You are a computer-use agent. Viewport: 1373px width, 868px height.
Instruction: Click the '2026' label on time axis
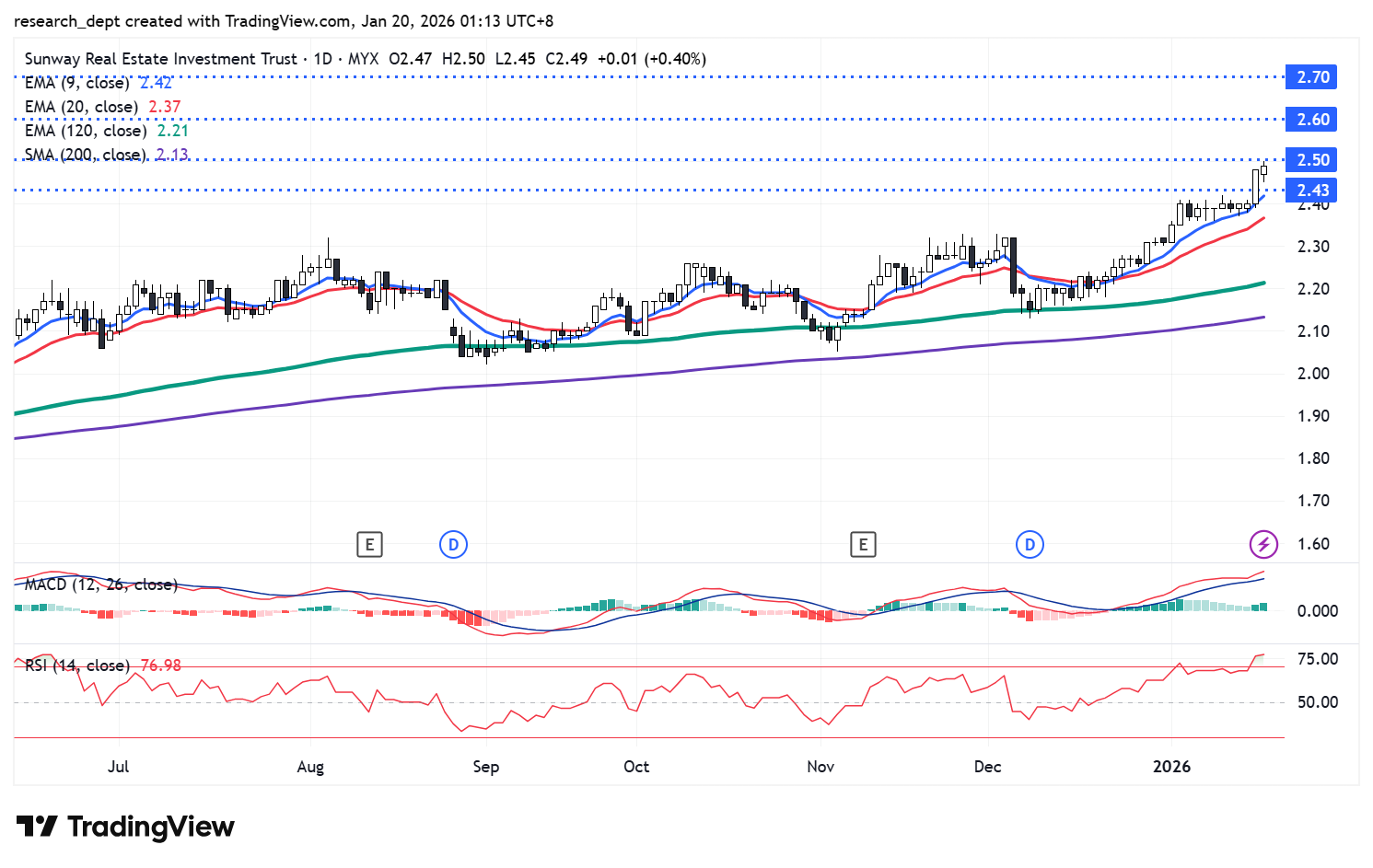1172,767
